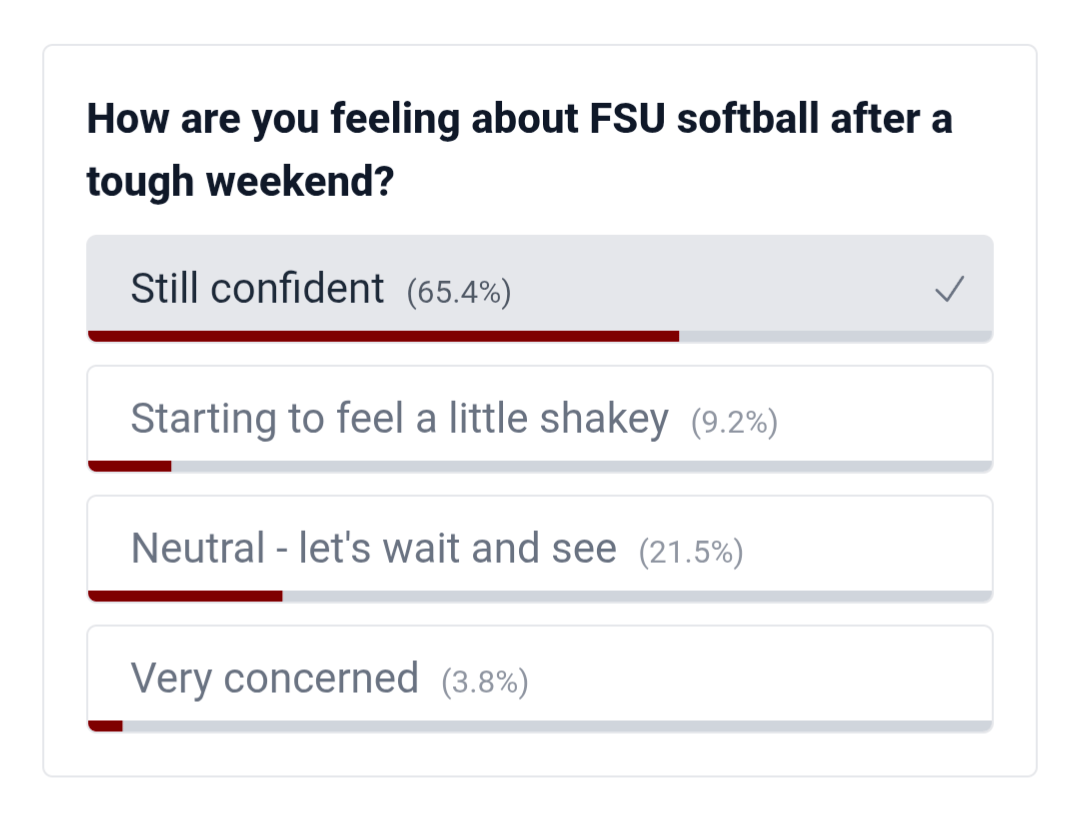The width and height of the screenshot is (1080, 821).
Task: Click the 3.8% result percentage label
Action: (x=485, y=682)
